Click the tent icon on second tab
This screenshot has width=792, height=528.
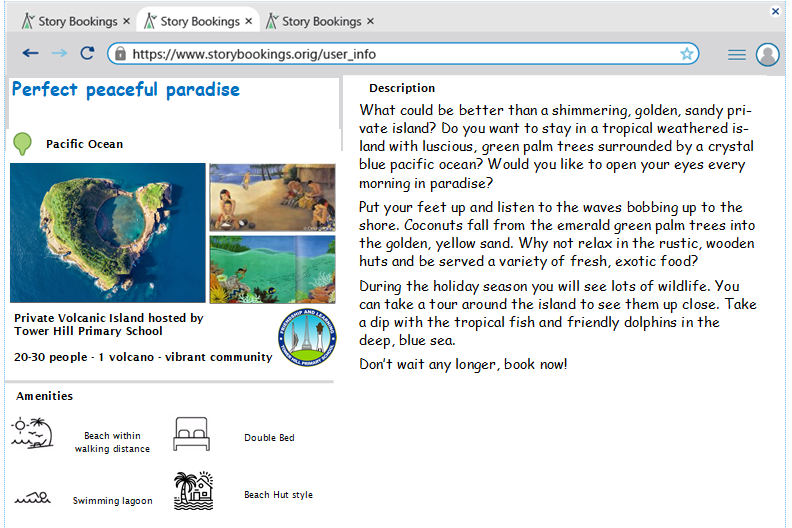[150, 21]
